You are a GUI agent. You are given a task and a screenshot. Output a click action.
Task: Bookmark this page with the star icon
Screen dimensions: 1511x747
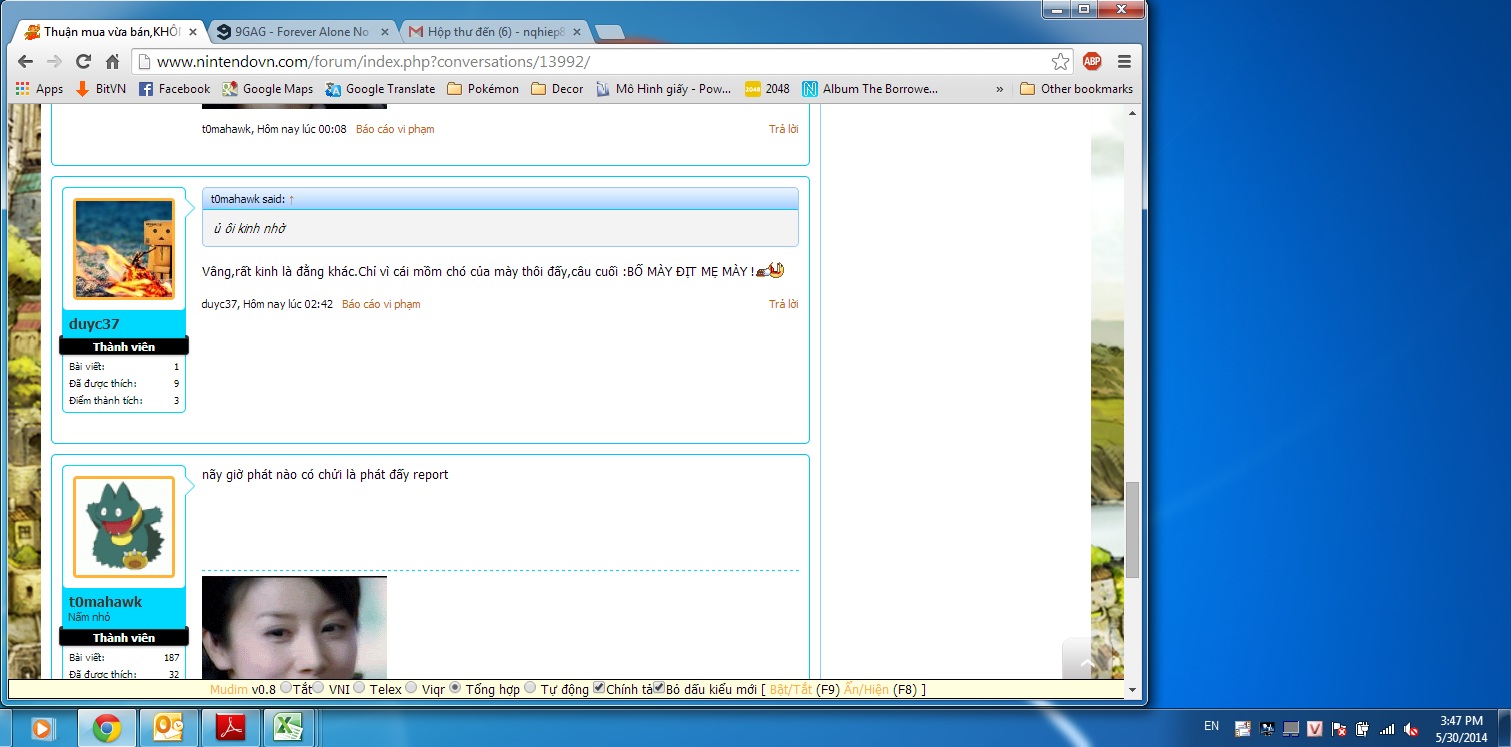pyautogui.click(x=1060, y=62)
